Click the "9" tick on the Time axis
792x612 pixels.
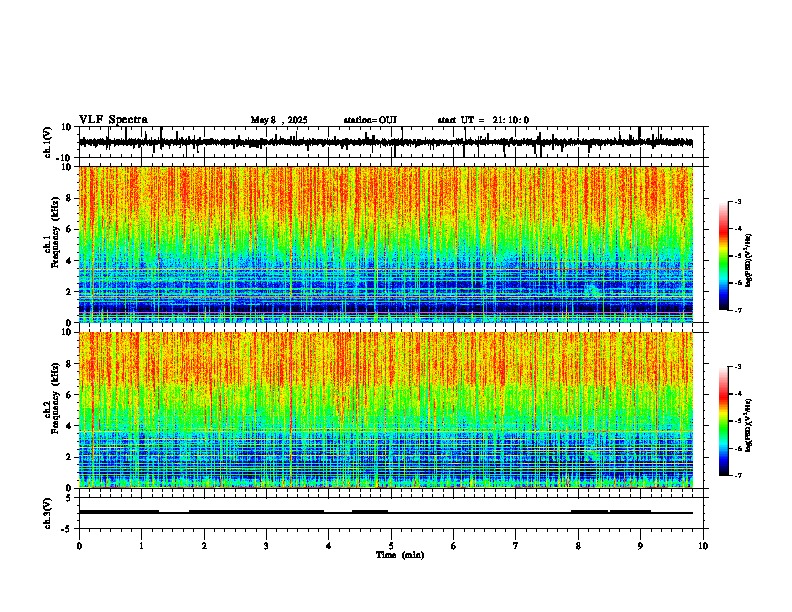pyautogui.click(x=640, y=546)
